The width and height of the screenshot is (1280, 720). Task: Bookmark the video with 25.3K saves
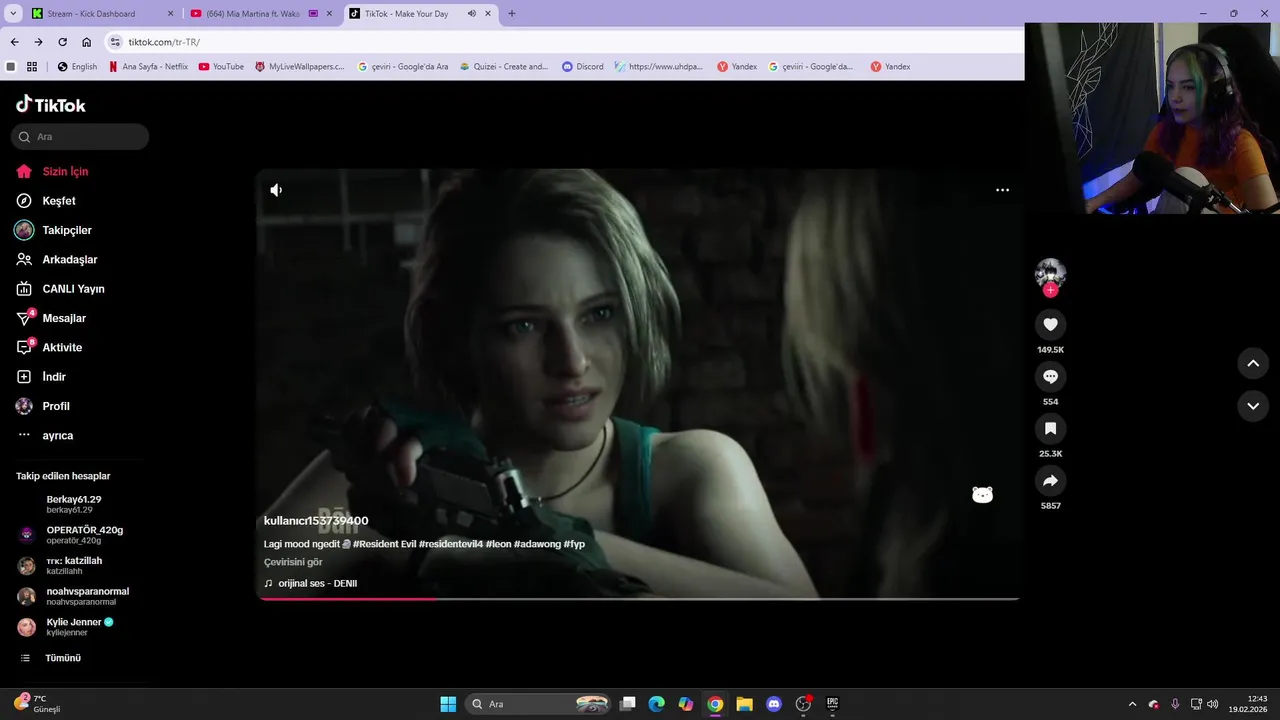click(1050, 428)
